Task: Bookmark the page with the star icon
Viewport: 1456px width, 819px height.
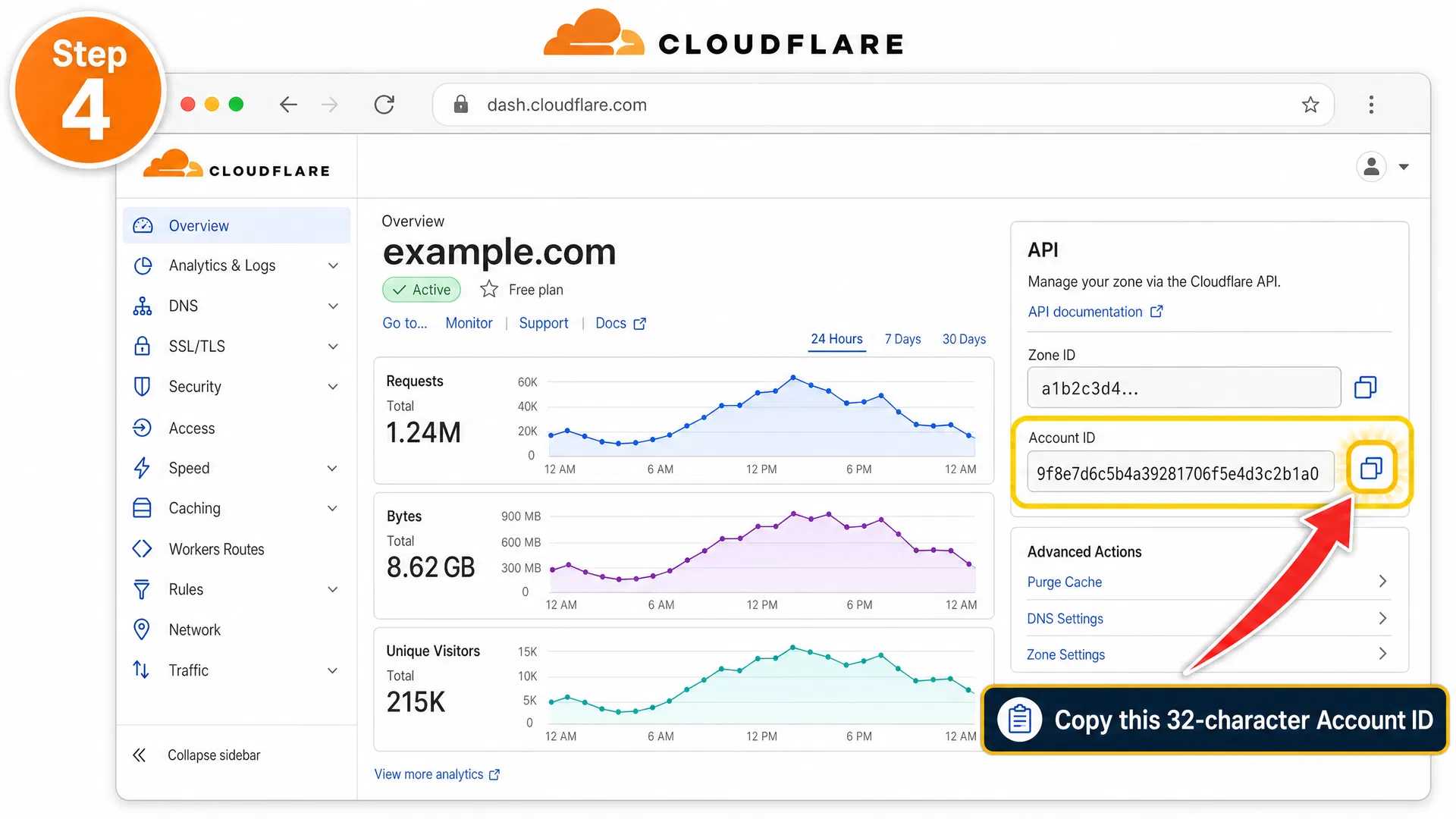Action: [1310, 105]
